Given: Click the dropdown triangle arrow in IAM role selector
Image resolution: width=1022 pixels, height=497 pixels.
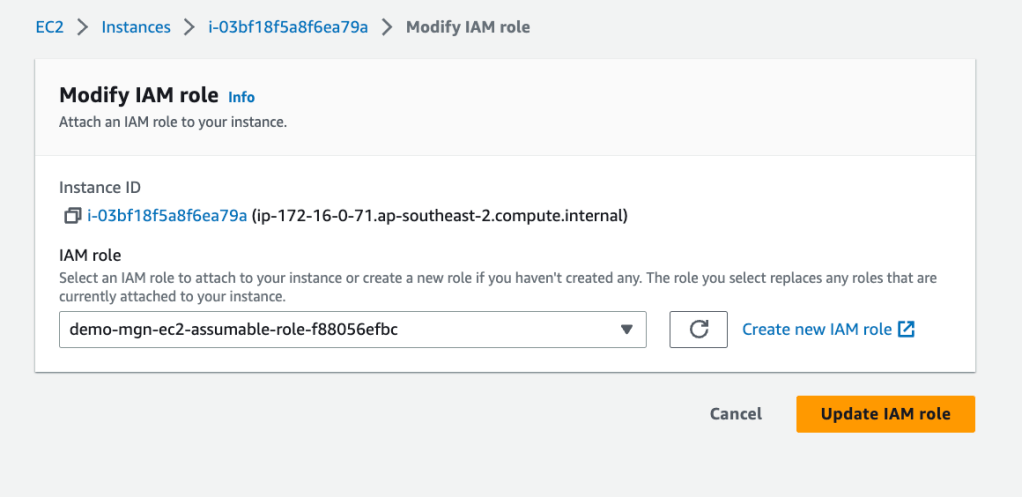Looking at the screenshot, I should [626, 329].
